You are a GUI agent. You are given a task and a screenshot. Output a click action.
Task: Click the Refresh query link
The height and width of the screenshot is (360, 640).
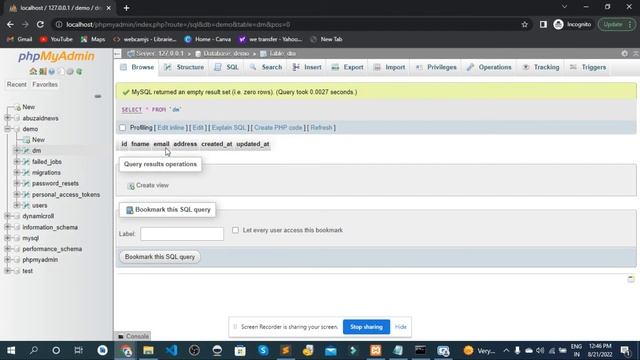[x=321, y=128]
